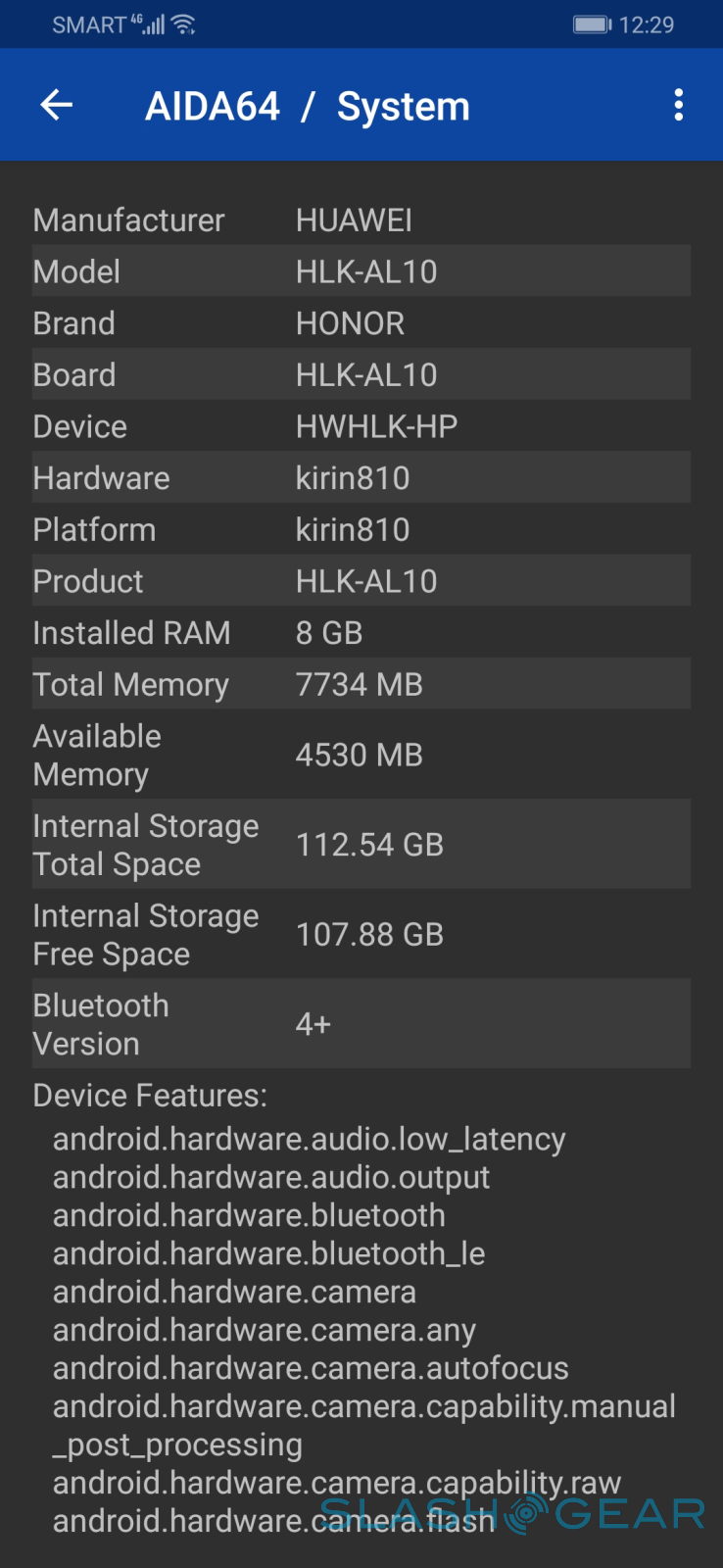Select the Model HLK-AL10 row

pyautogui.click(x=361, y=271)
